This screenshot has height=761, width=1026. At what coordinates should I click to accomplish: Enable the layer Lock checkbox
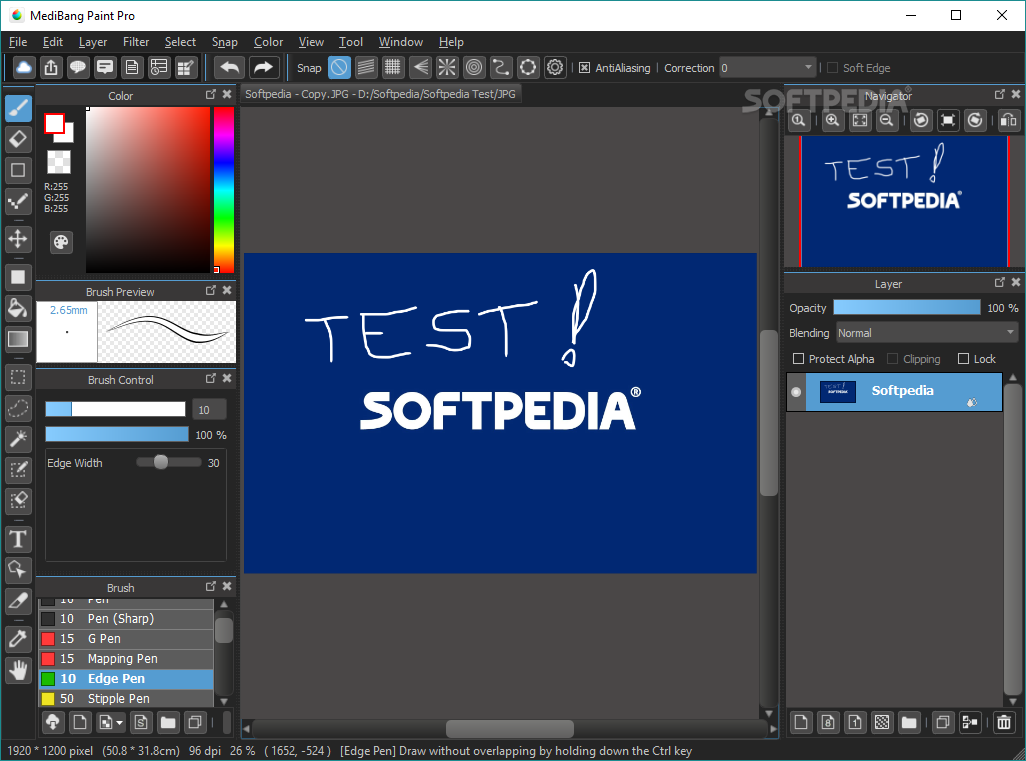[x=963, y=359]
